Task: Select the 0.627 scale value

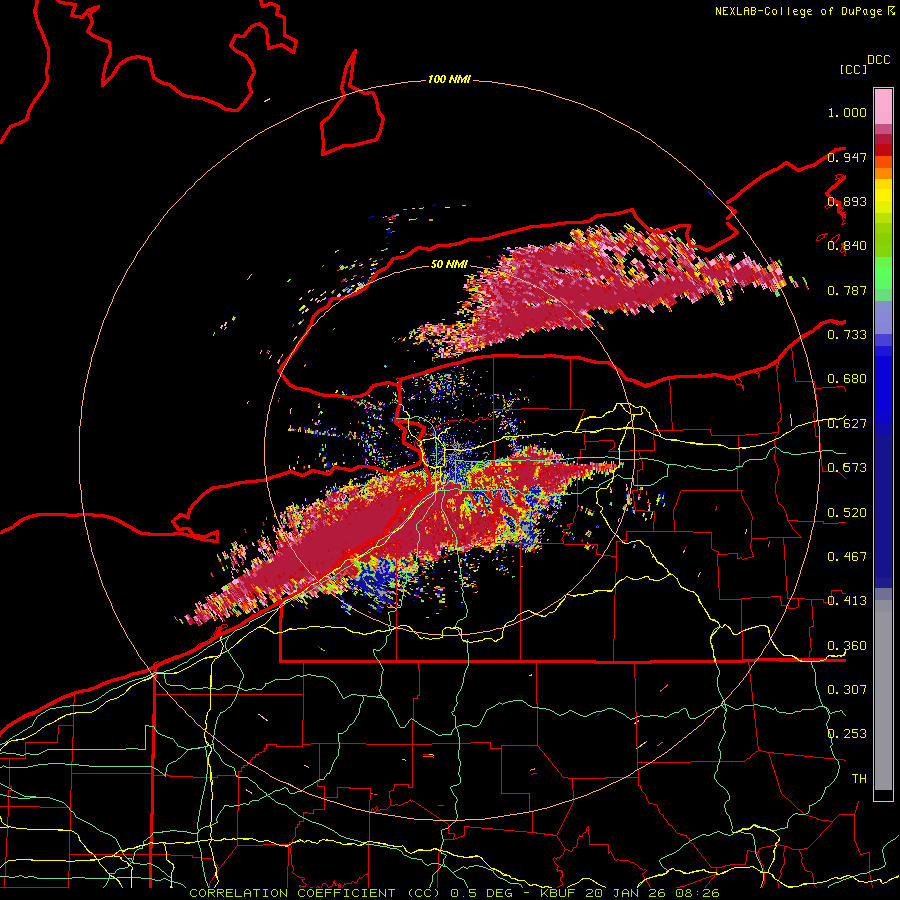Action: pyautogui.click(x=847, y=423)
